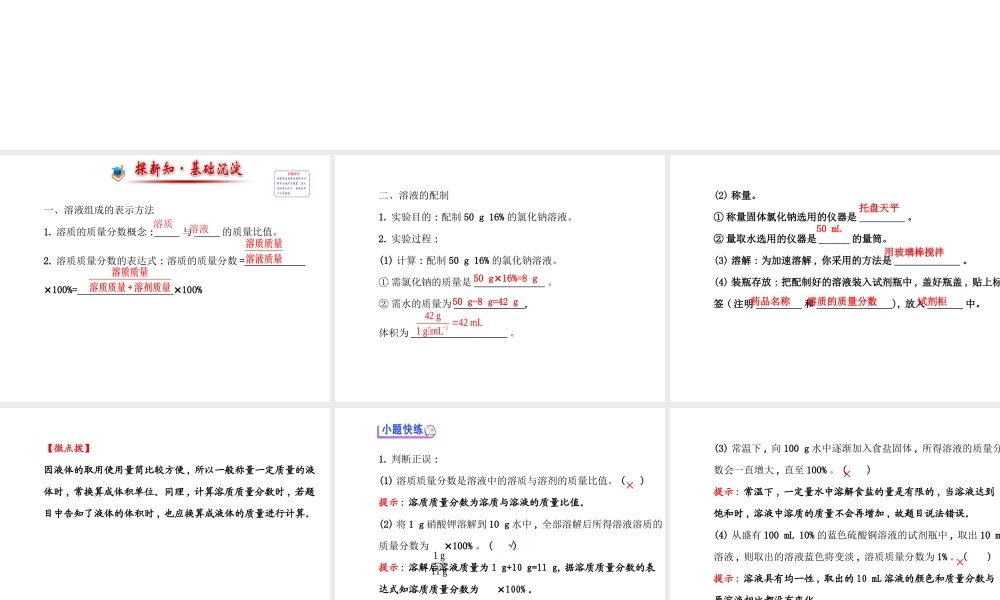Click the 探新知·基础沉淀 banner title
The height and width of the screenshot is (600, 1000).
pyautogui.click(x=188, y=169)
